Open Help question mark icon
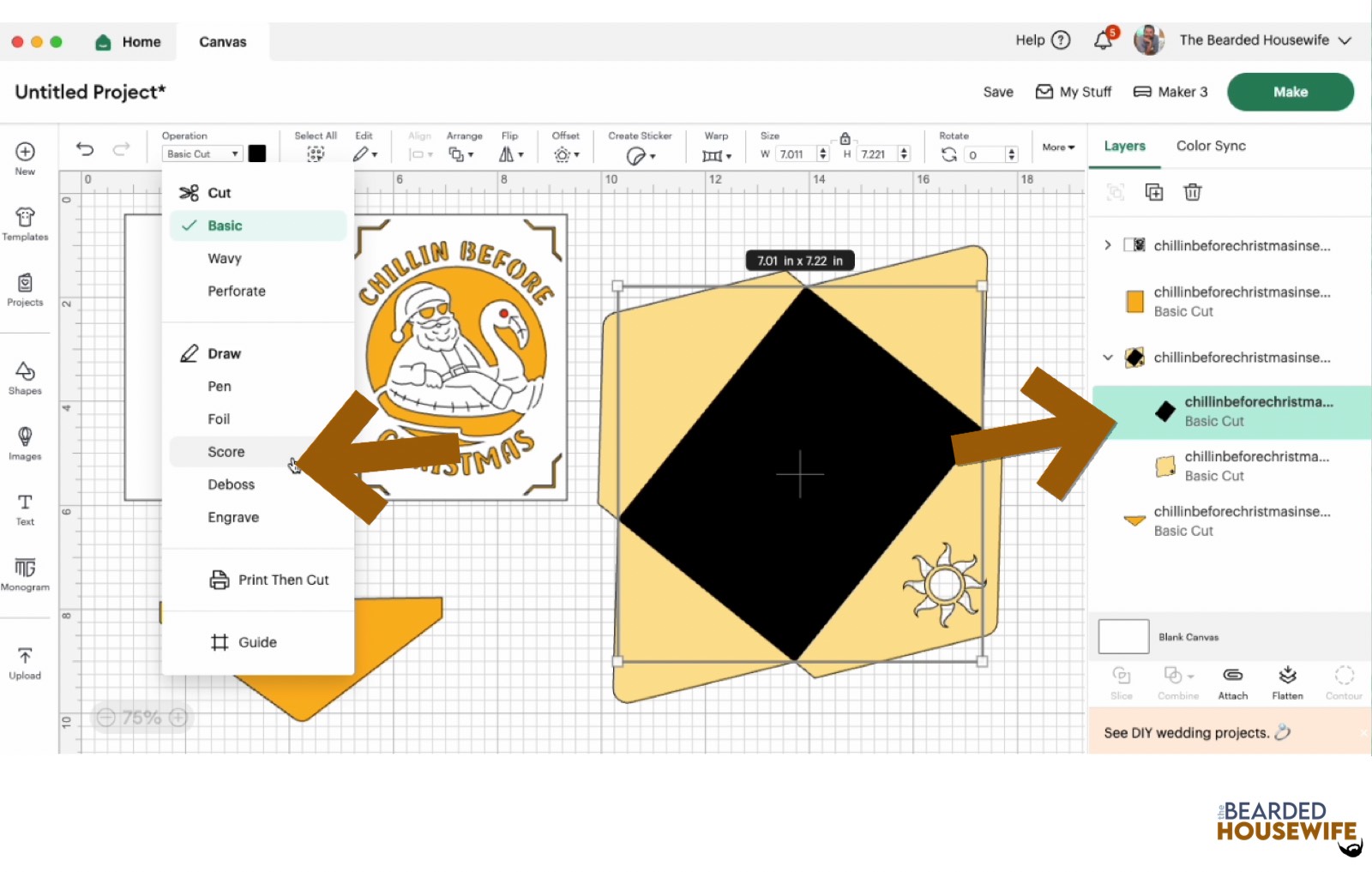 [x=1061, y=40]
